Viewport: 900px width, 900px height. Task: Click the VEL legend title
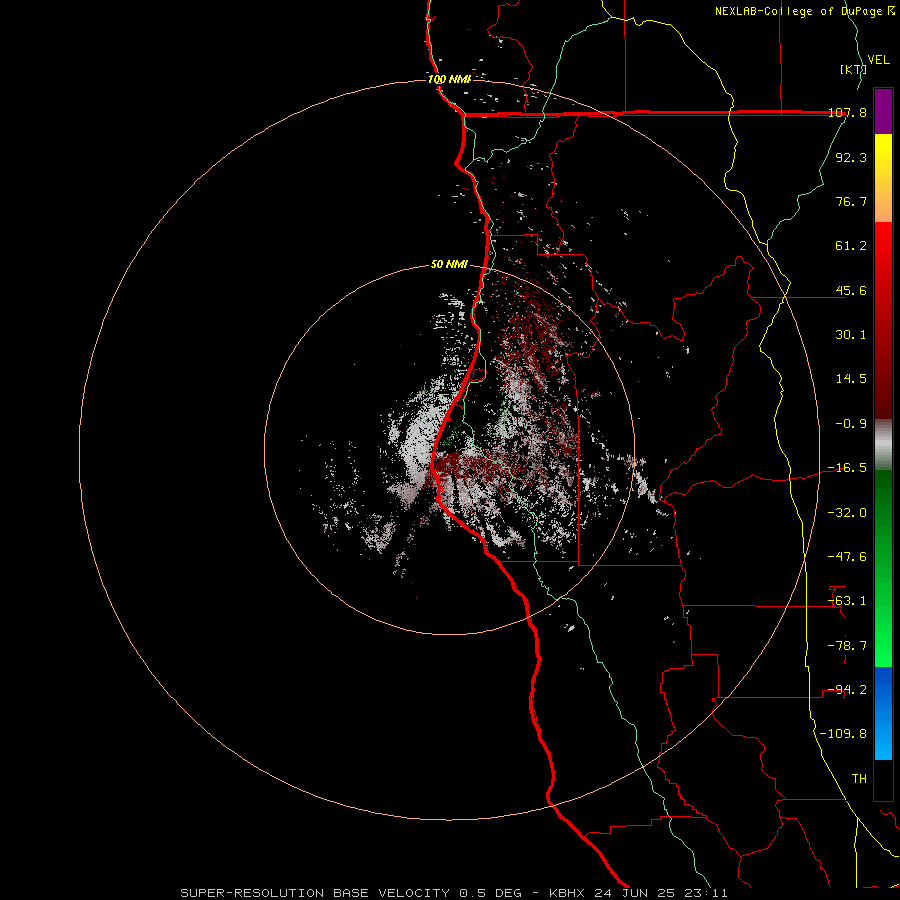tap(878, 60)
